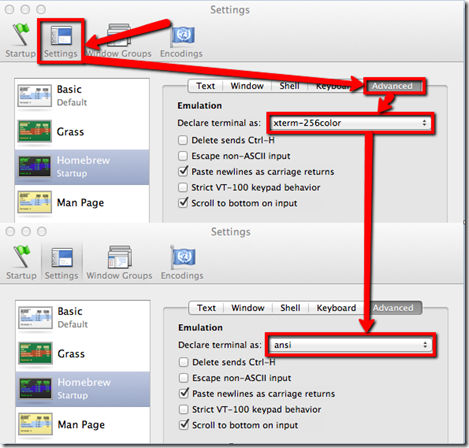Screen dimensions: 469x448
Task: Switch to Window tab in xterm-256color window
Action: 247,86
